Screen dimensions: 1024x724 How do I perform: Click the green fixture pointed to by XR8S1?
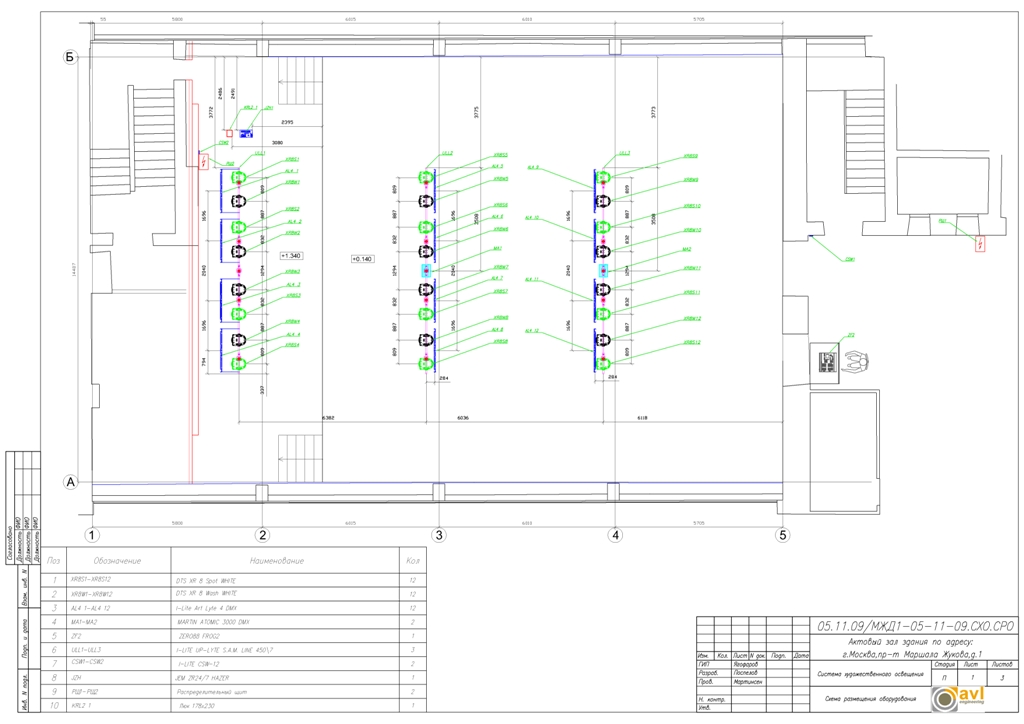(x=238, y=178)
